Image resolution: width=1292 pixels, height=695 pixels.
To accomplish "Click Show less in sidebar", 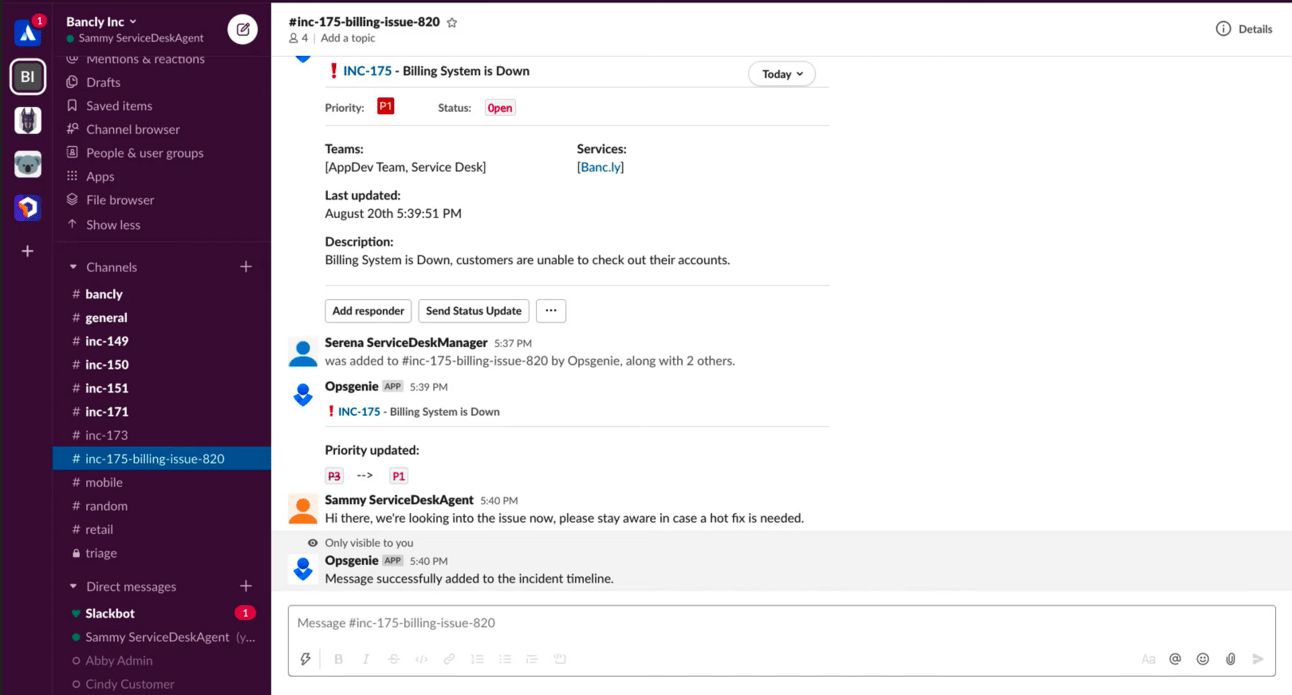I will click(113, 225).
